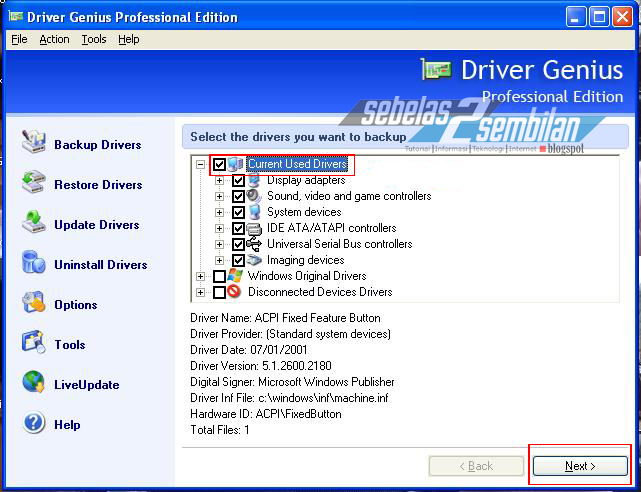This screenshot has width=641, height=492.
Task: Open the Backup Drivers link
Action: pos(98,145)
